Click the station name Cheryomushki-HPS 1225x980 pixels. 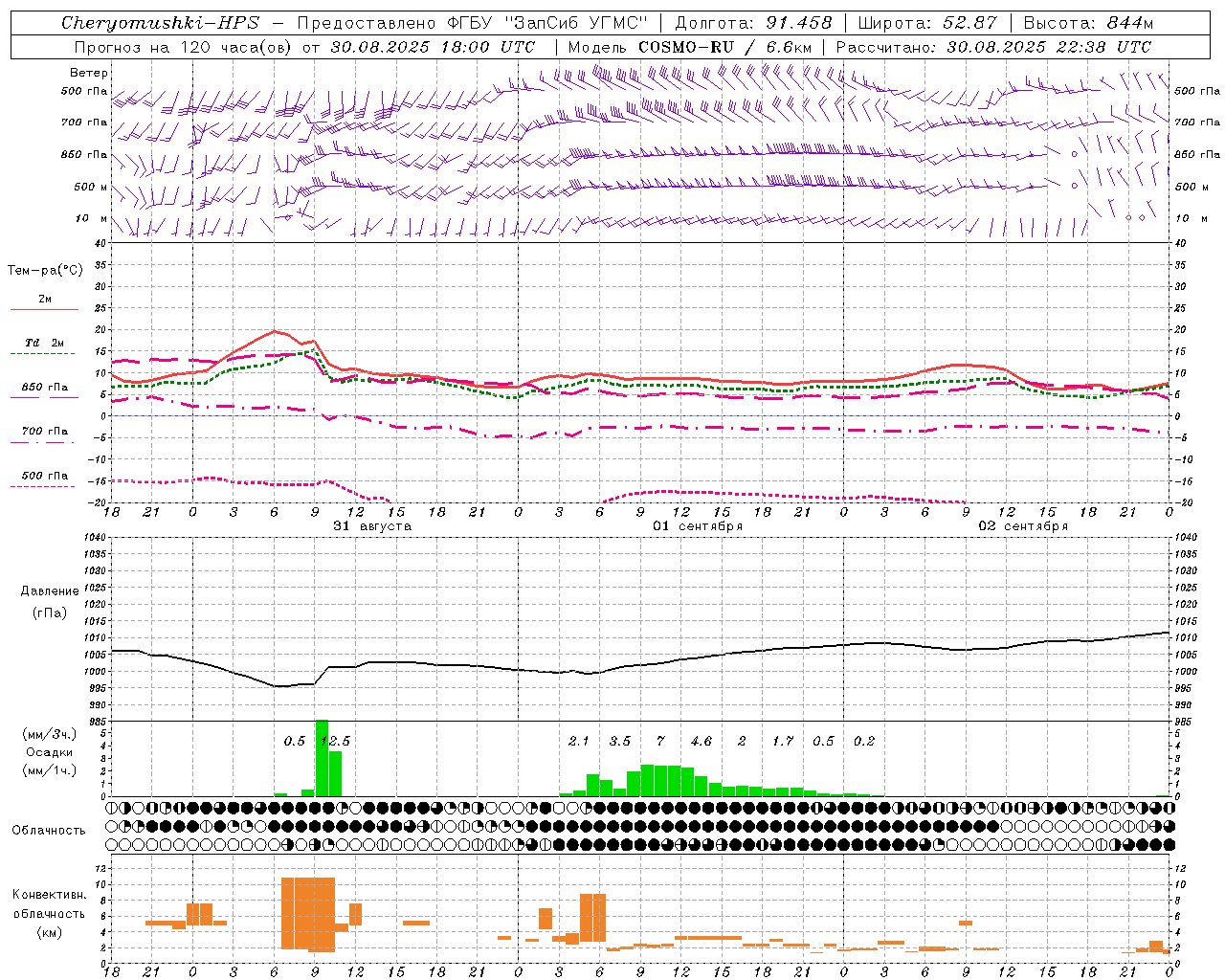[x=160, y=23]
